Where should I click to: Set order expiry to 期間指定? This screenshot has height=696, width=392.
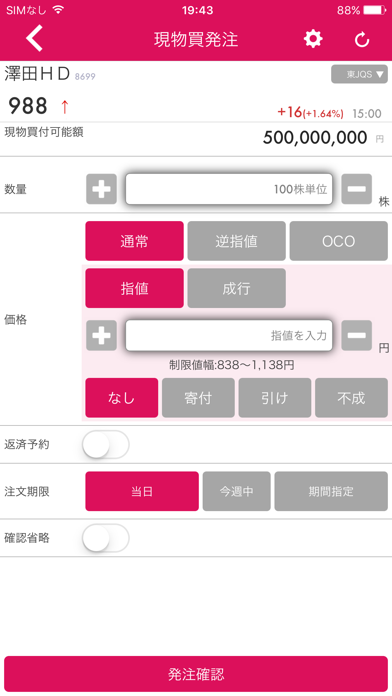point(331,491)
